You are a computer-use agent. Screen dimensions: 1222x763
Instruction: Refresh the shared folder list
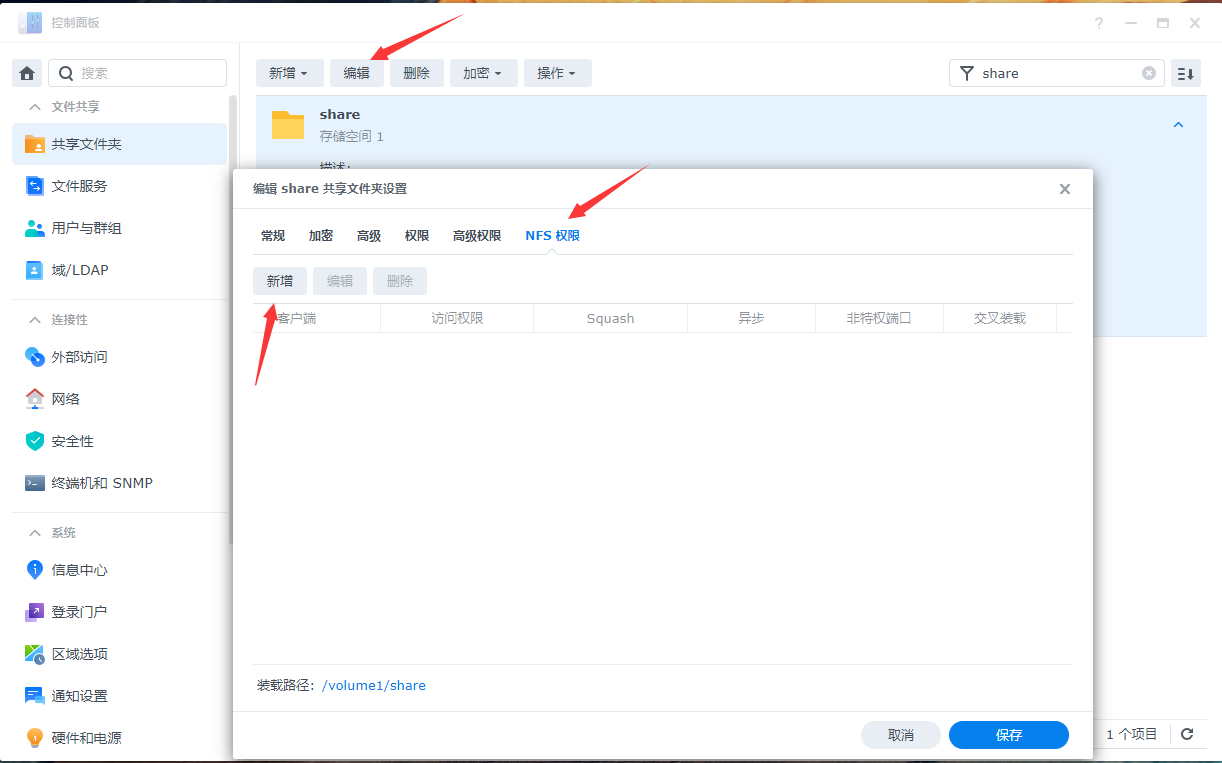pyautogui.click(x=1187, y=734)
